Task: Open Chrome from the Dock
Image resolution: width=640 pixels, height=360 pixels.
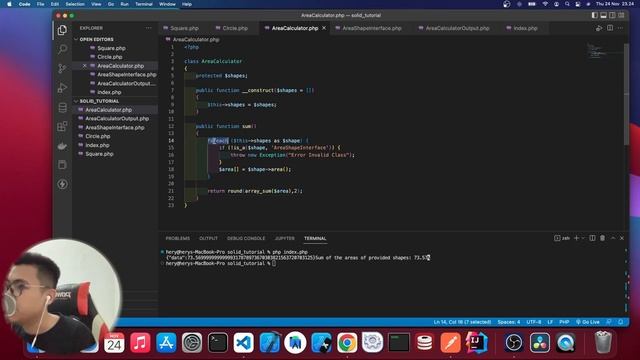Action: click(347, 342)
